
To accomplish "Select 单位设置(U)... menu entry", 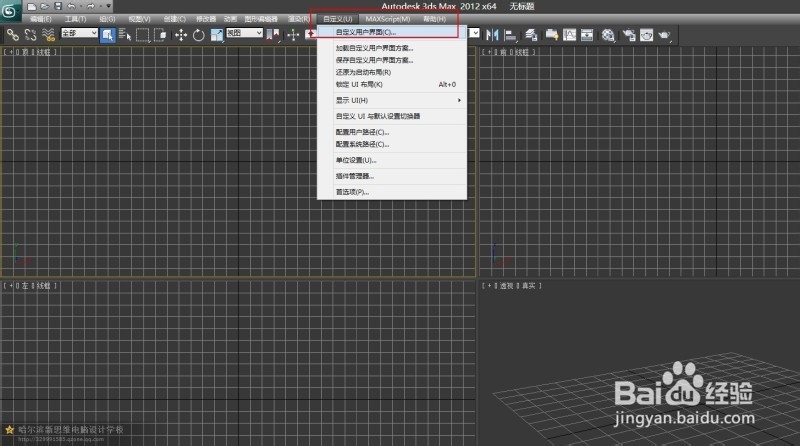I will [356, 160].
